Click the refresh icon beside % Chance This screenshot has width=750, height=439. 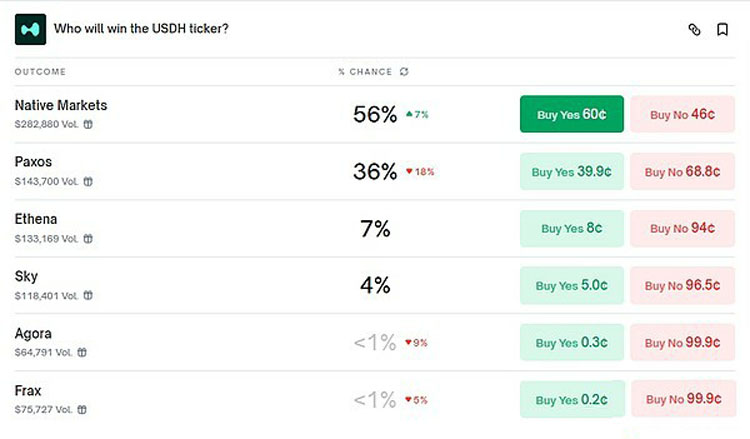404,72
